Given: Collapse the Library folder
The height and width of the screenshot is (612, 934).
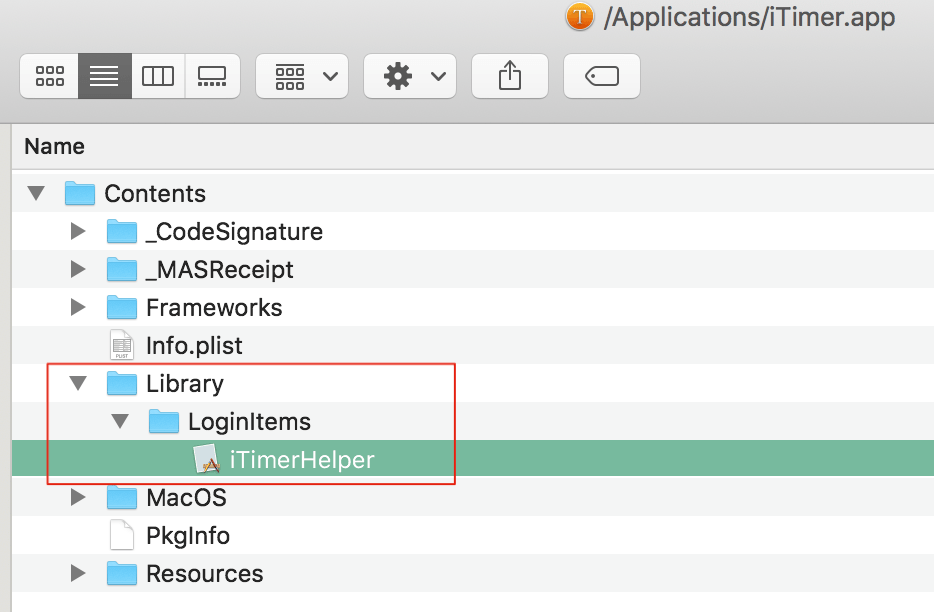Looking at the screenshot, I should [78, 383].
